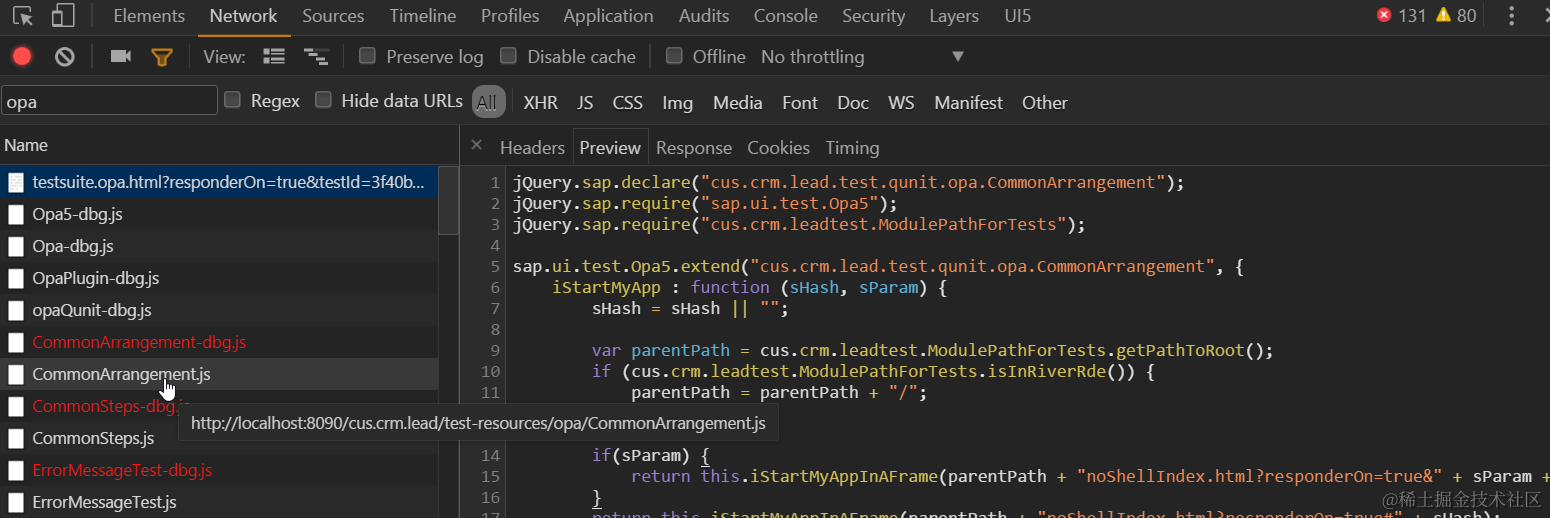Toggle the orange filter funnel icon
Image resolution: width=1550 pixels, height=518 pixels.
coord(162,57)
